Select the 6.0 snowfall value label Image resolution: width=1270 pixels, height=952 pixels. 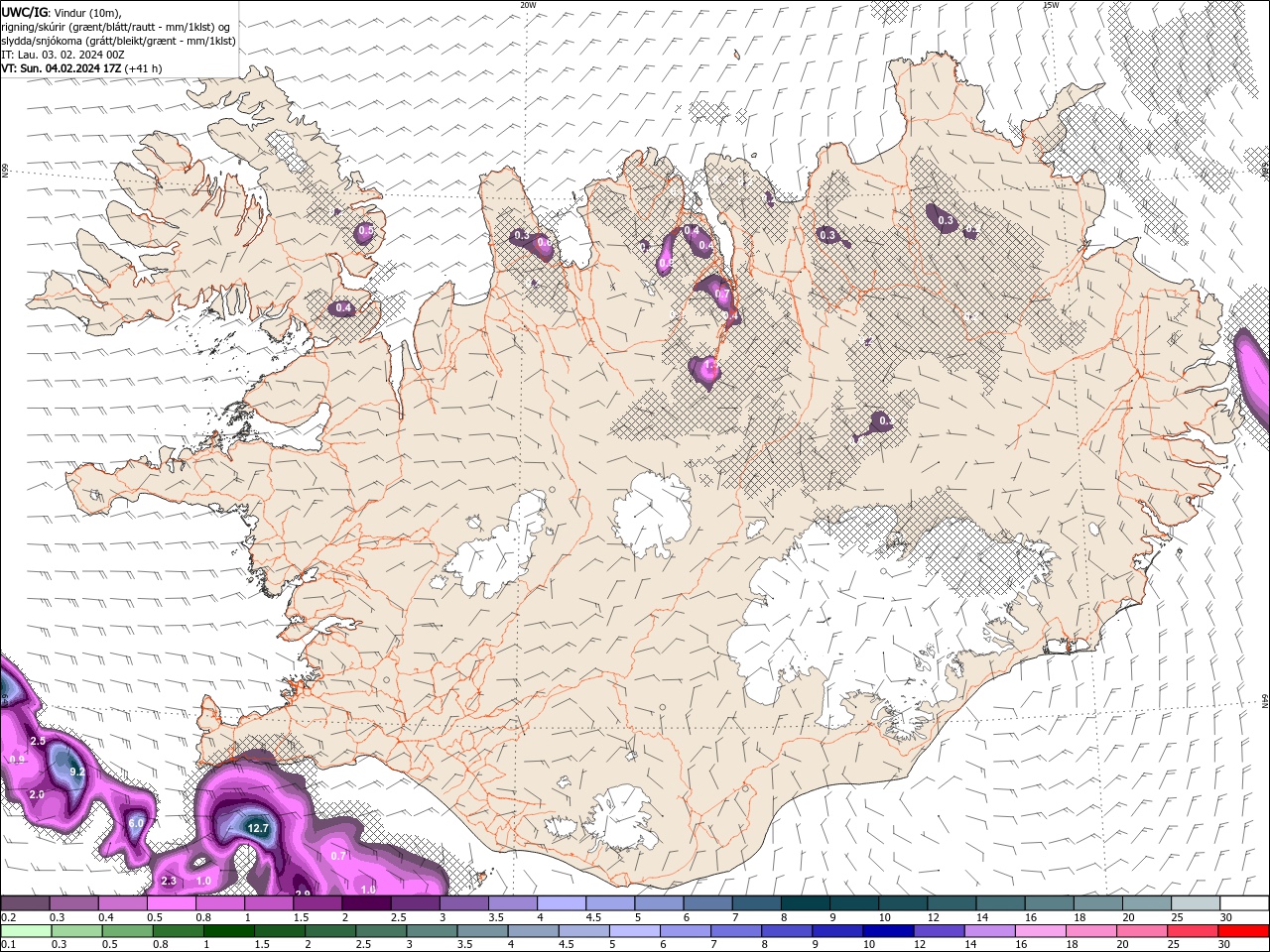(137, 823)
